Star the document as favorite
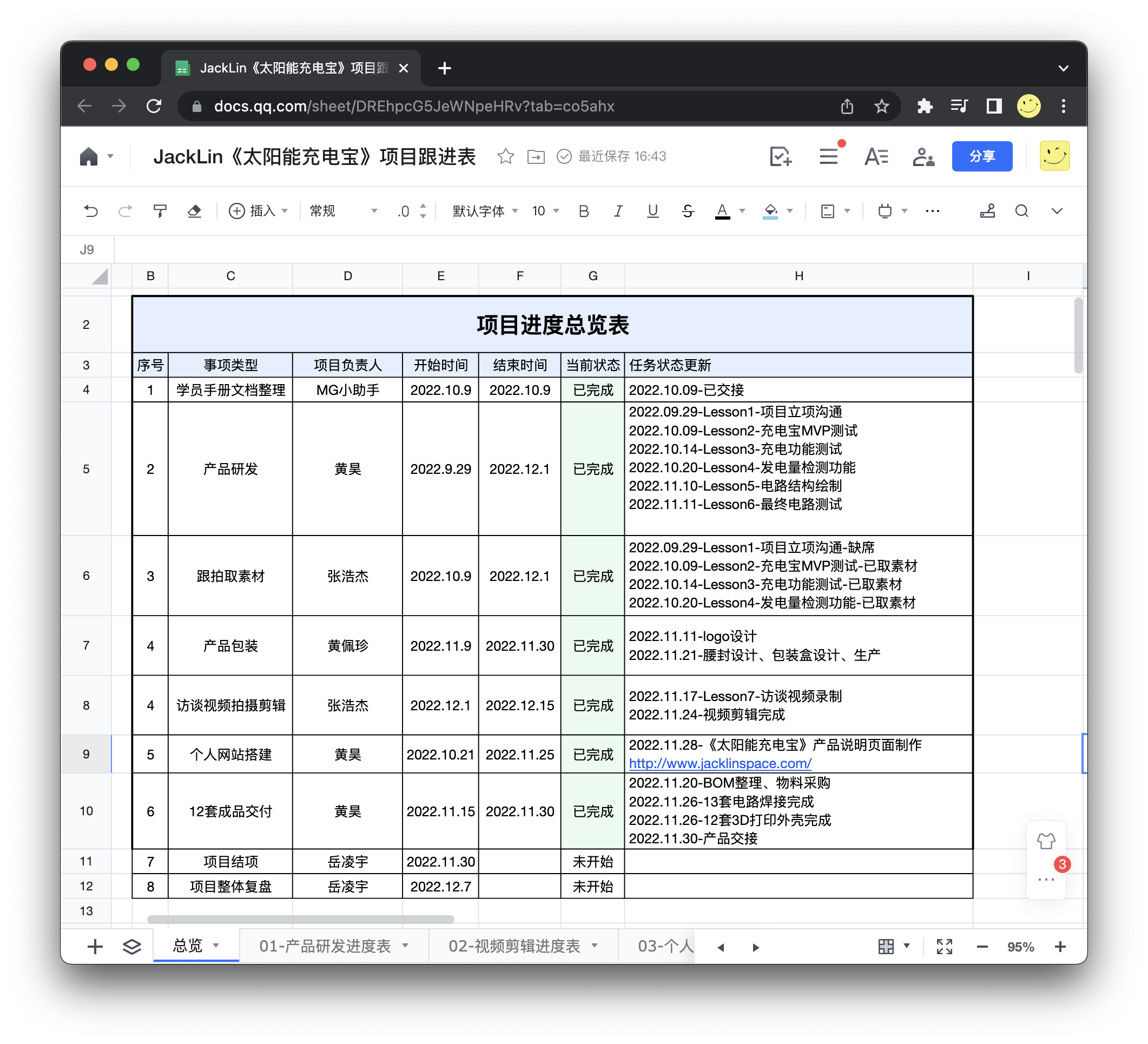 tap(506, 156)
